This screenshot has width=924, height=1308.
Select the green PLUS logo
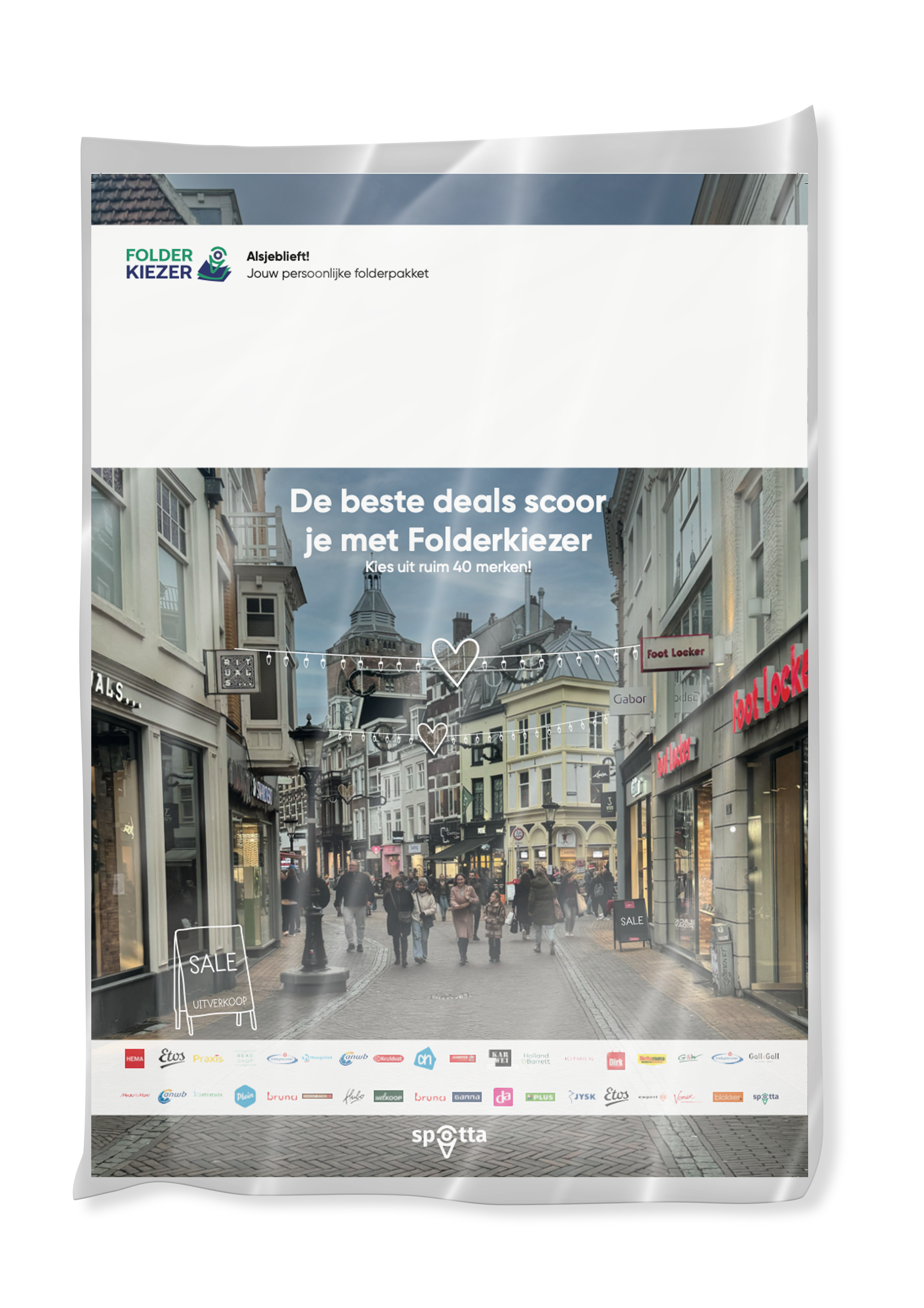click(x=540, y=1097)
